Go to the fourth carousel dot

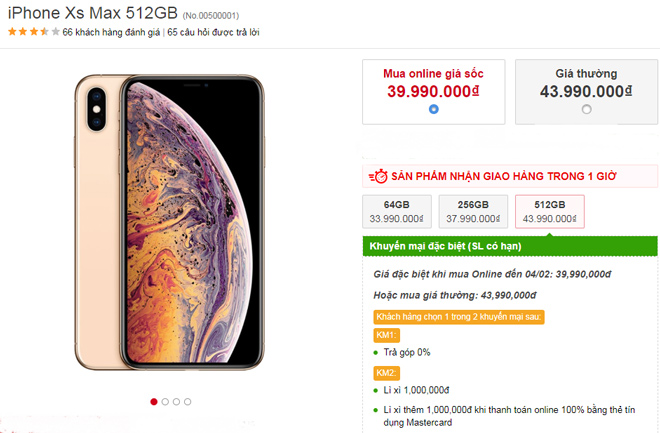coord(188,402)
